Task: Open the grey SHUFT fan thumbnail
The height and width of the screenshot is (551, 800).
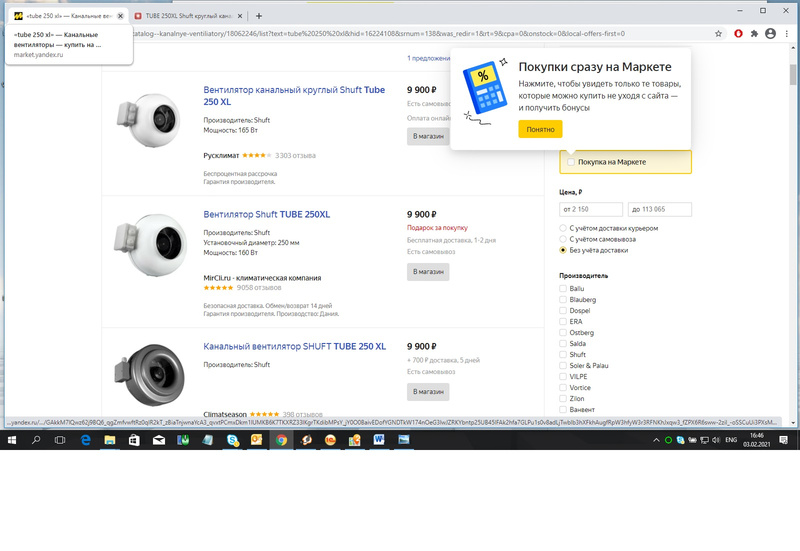Action: pos(149,374)
